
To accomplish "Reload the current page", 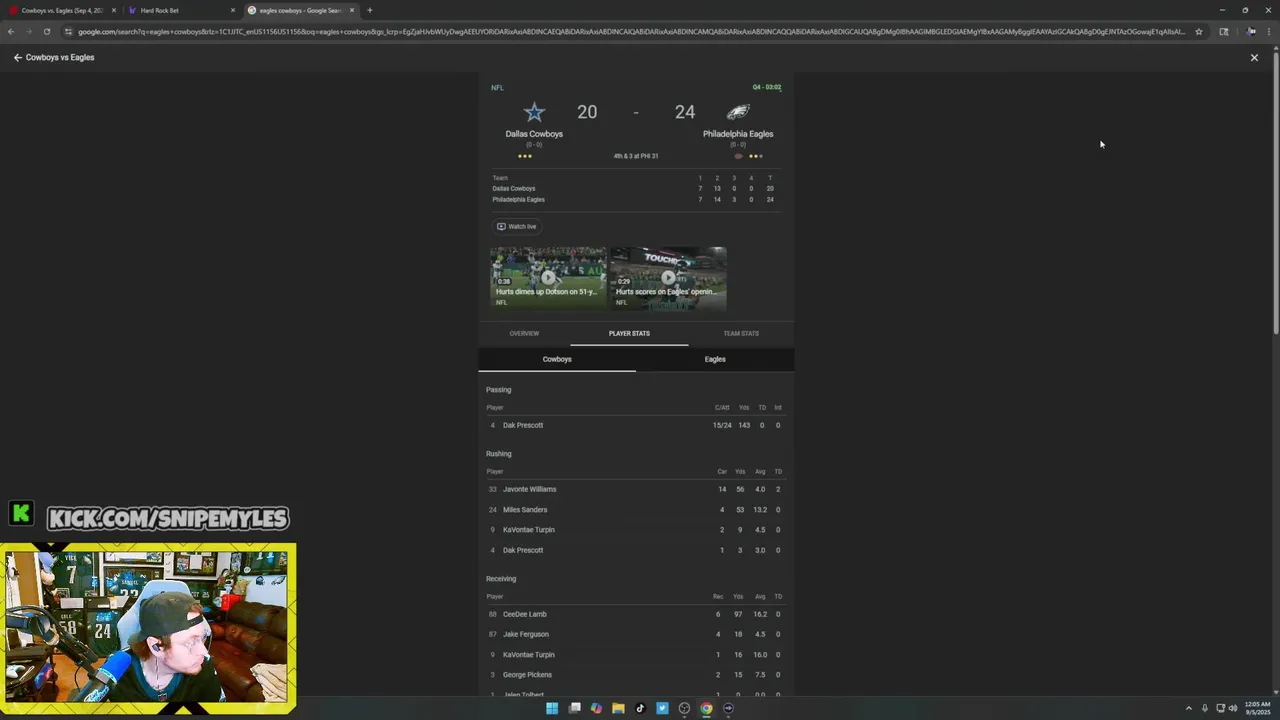I will 46,31.
